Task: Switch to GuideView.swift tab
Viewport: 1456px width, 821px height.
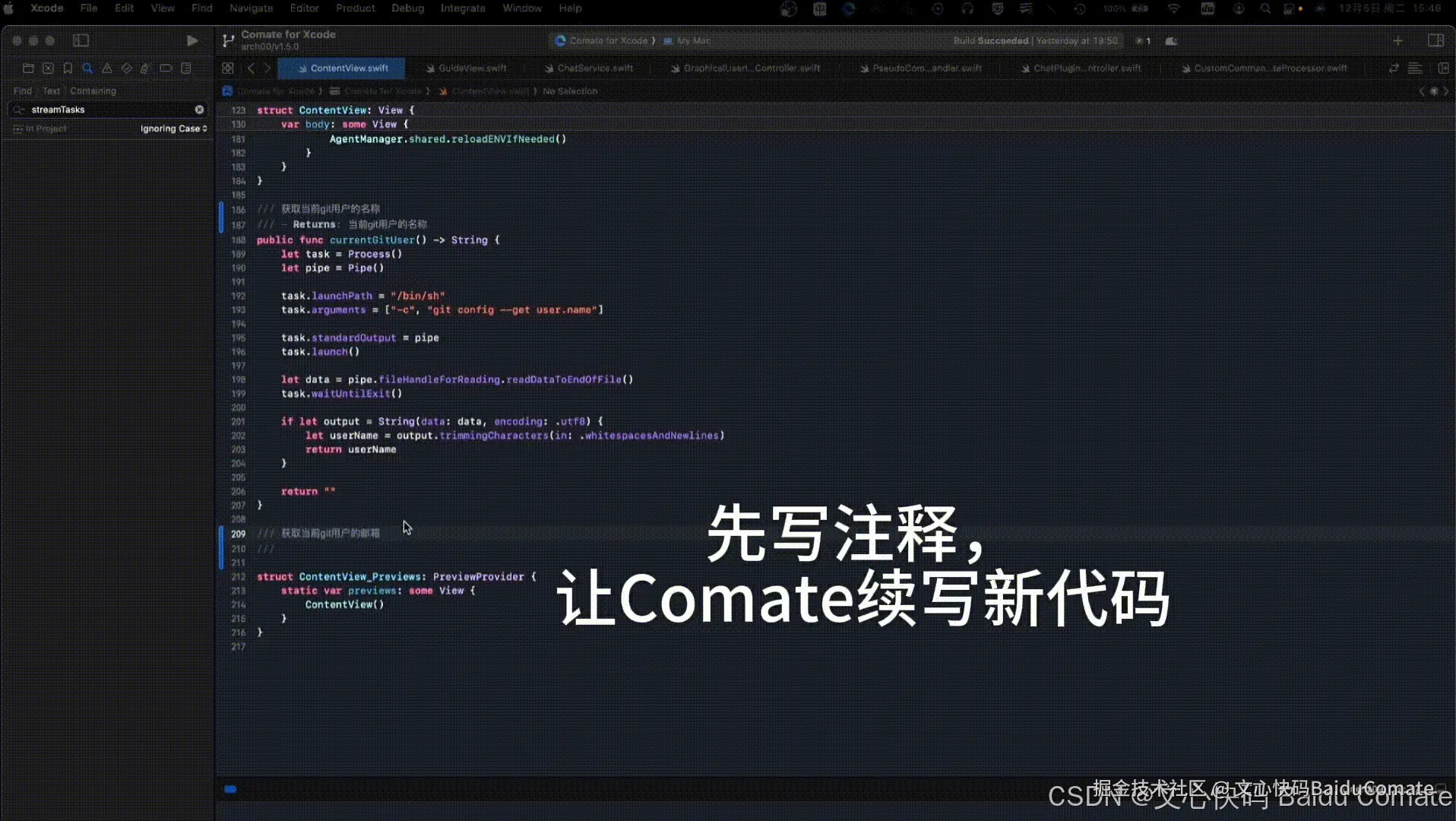Action: tap(466, 68)
